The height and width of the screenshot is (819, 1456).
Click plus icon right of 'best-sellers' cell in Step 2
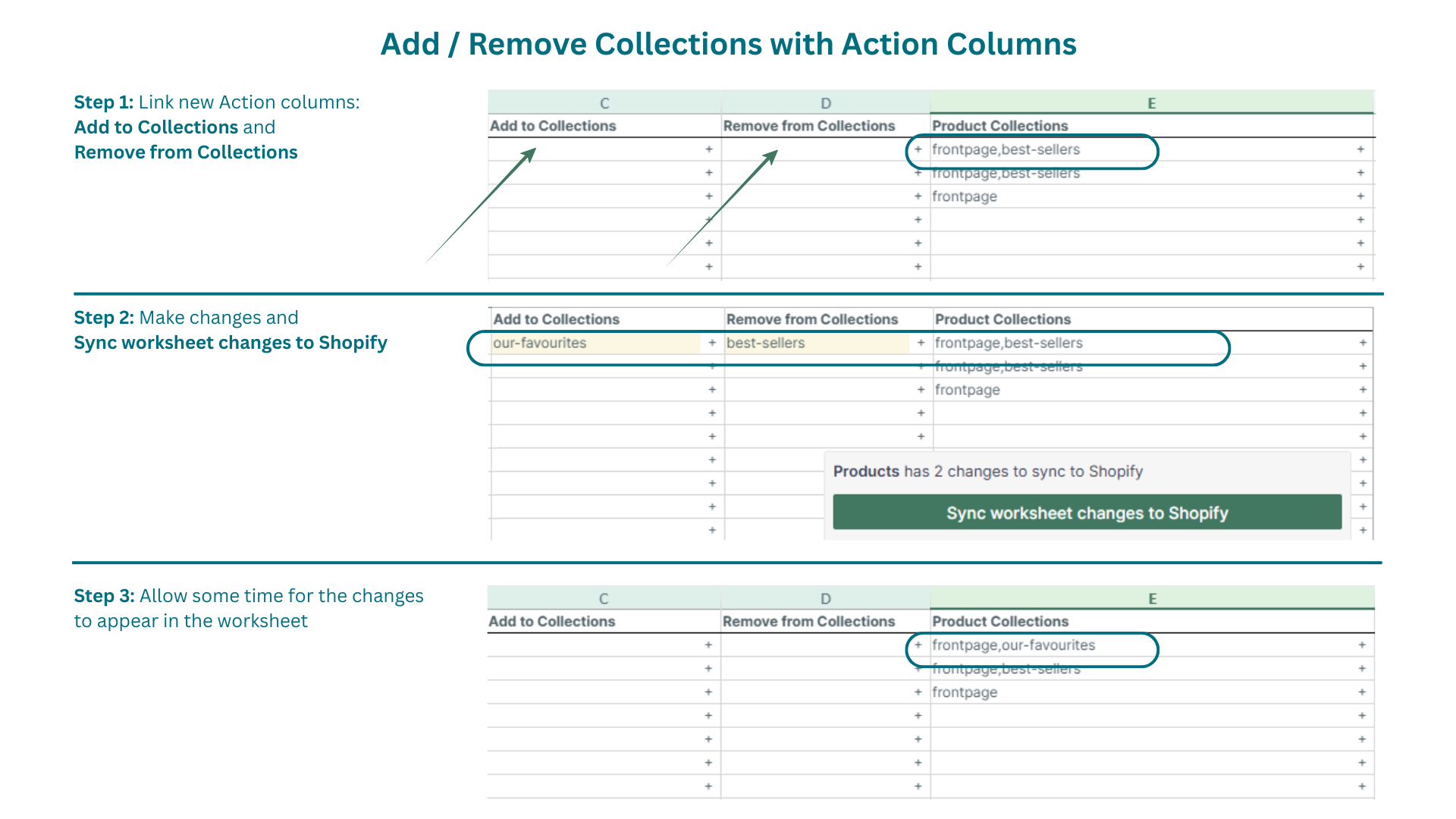(921, 343)
